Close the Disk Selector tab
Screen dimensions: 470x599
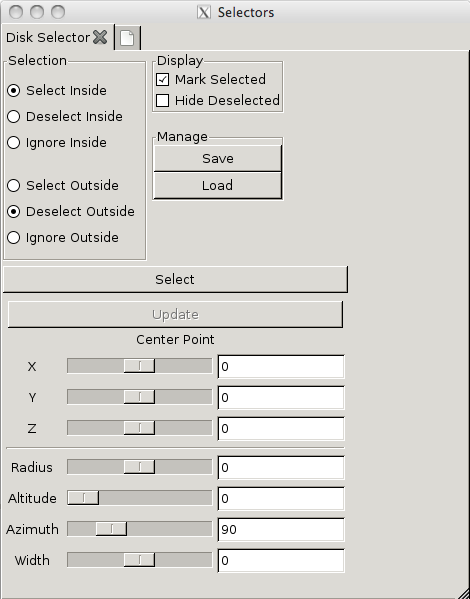(x=100, y=37)
